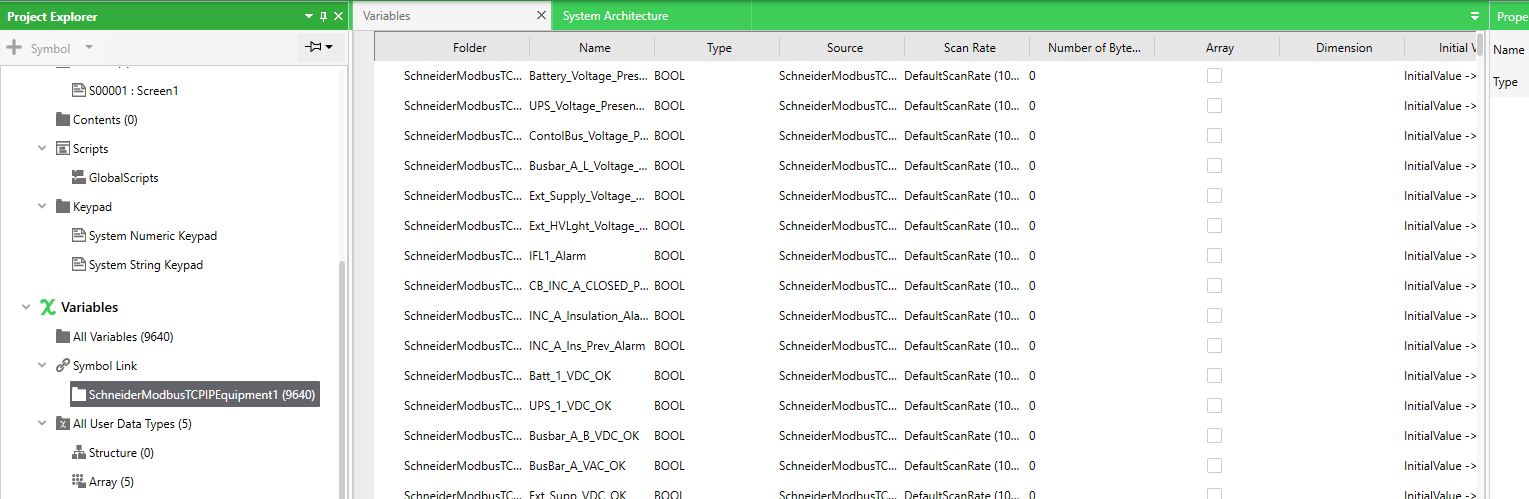Click the Contents (0) folder icon

click(x=63, y=119)
